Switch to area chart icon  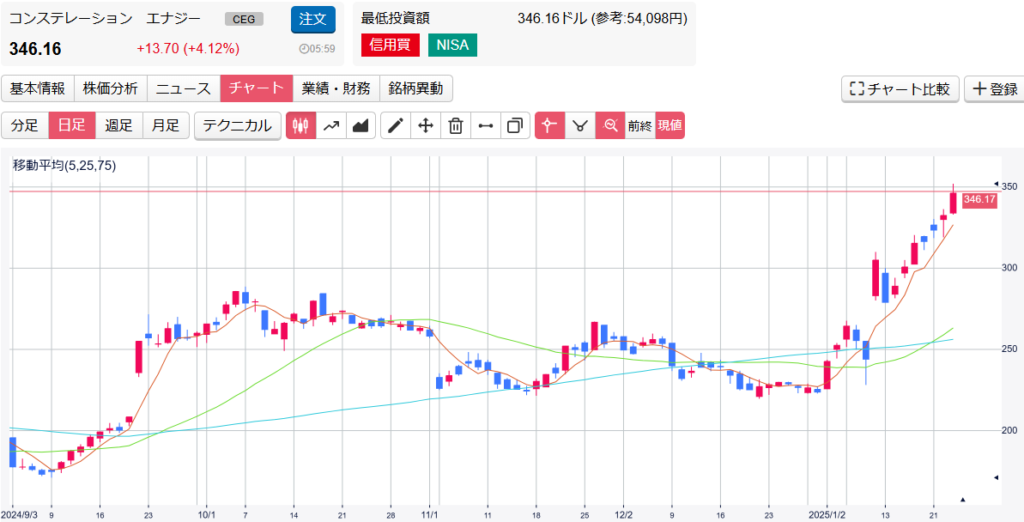pyautogui.click(x=360, y=126)
